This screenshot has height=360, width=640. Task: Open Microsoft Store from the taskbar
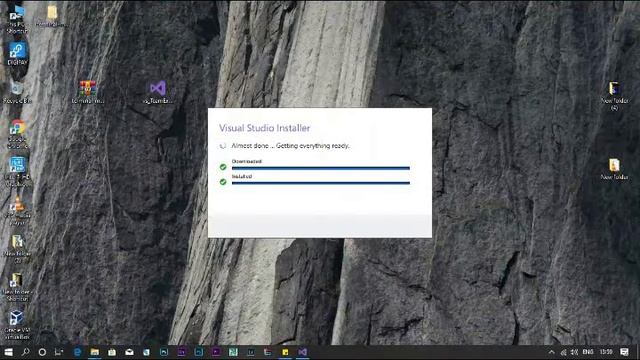pos(112,352)
